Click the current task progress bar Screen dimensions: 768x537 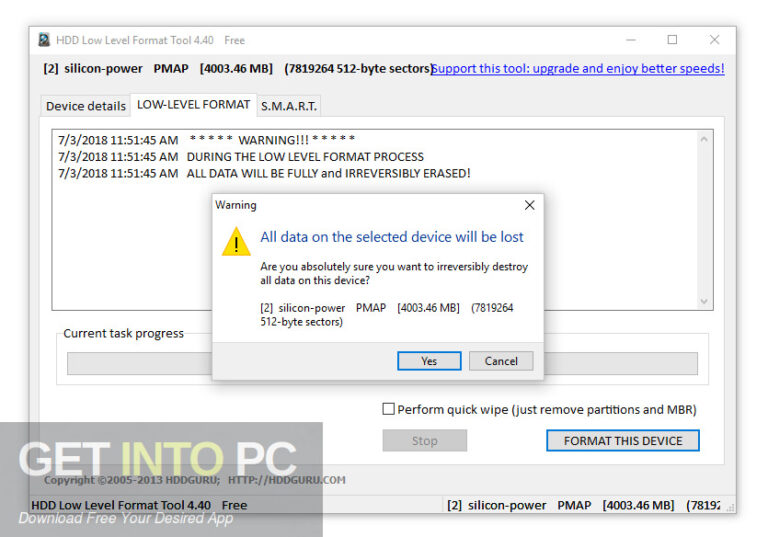click(x=382, y=364)
